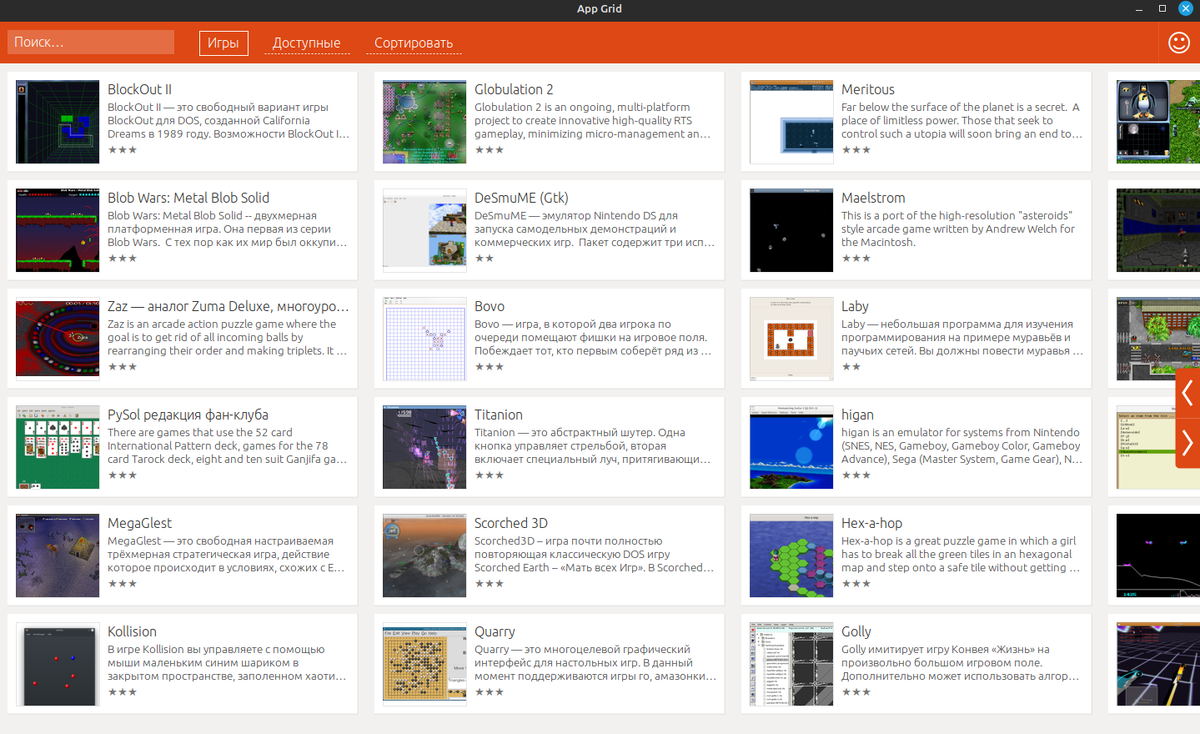This screenshot has width=1200, height=734.
Task: Select the MegaGlest strategy thumbnail
Action: pos(57,556)
